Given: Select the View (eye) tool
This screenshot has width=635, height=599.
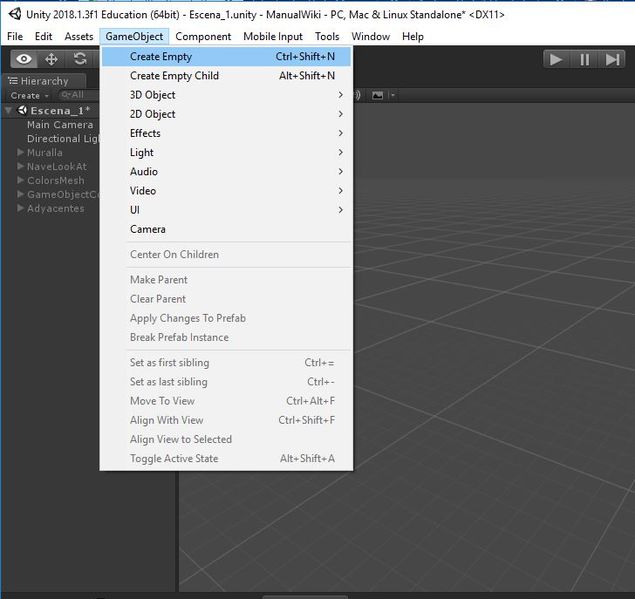Looking at the screenshot, I should 24,59.
